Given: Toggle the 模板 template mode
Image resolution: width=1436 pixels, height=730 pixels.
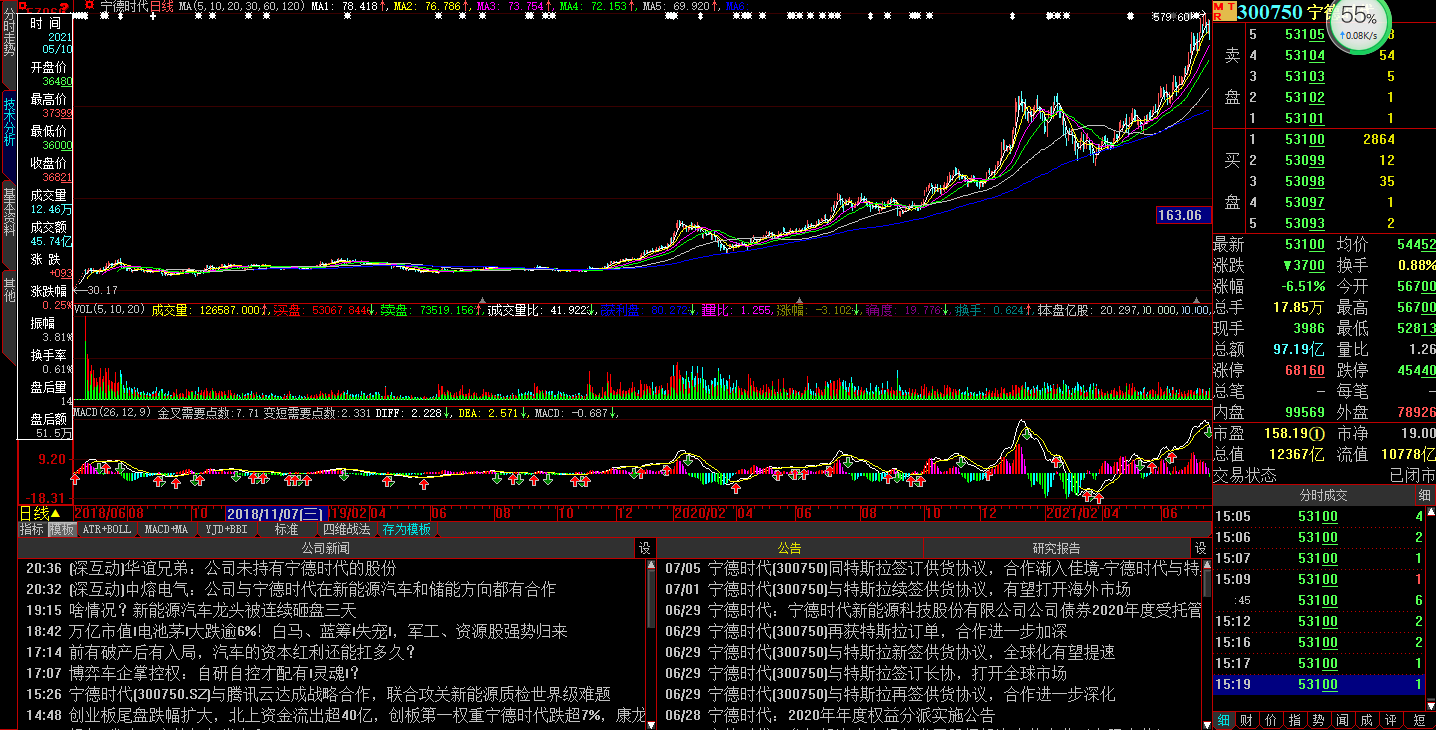Looking at the screenshot, I should [x=62, y=529].
